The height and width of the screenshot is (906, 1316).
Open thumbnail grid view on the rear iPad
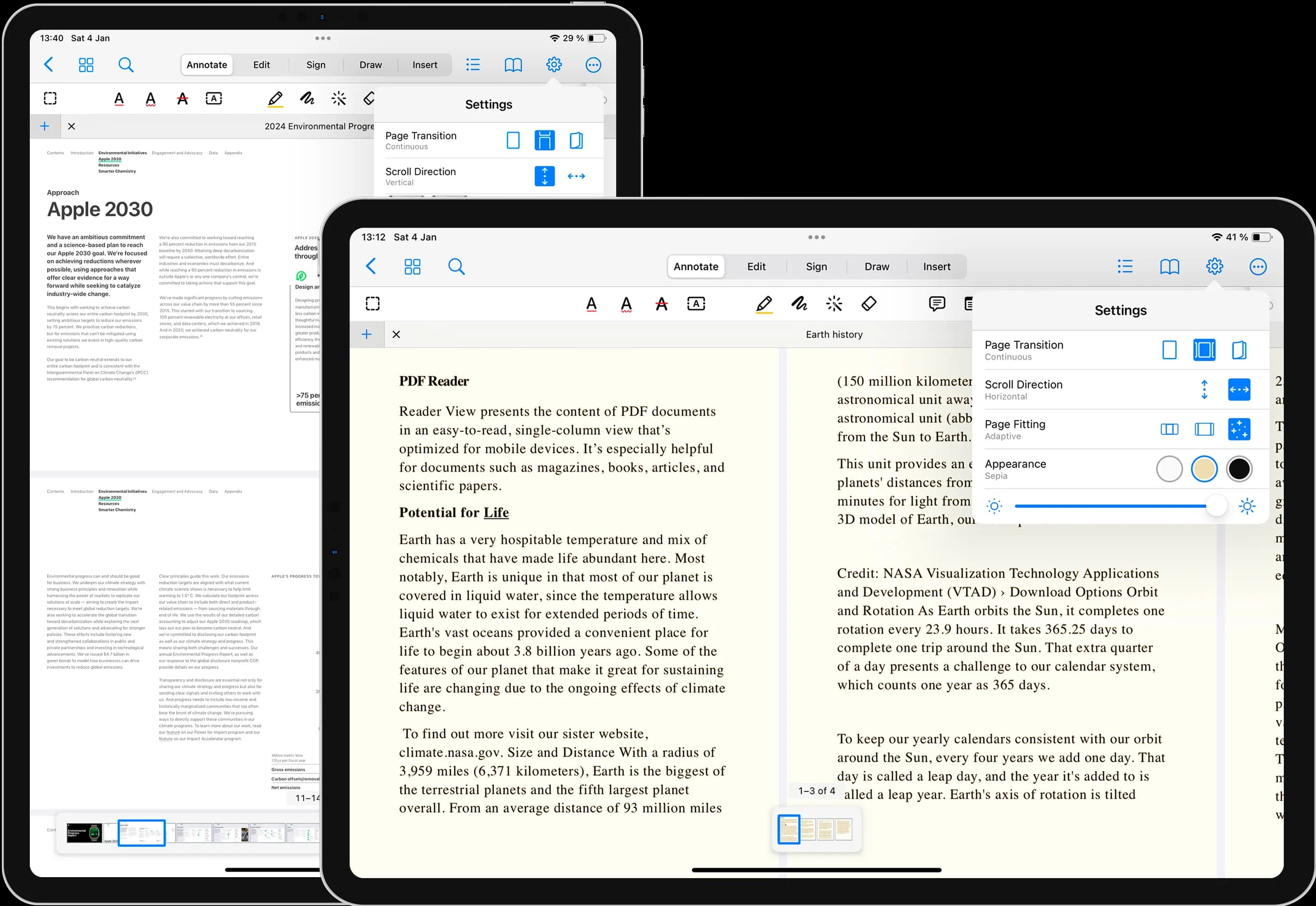coord(86,65)
